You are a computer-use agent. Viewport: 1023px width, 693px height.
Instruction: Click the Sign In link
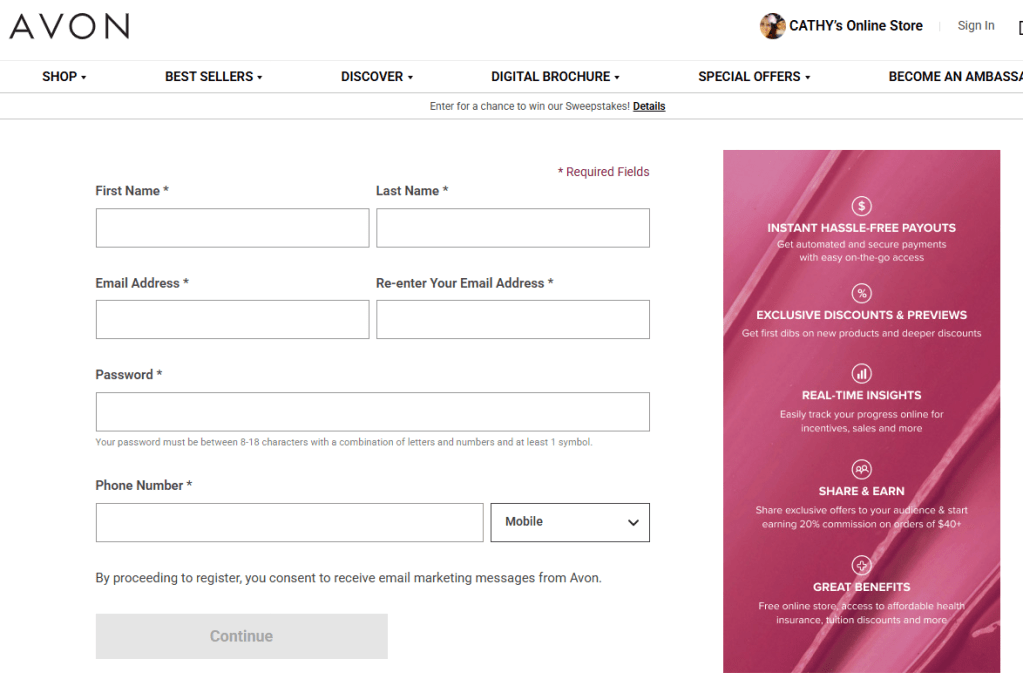(975, 26)
